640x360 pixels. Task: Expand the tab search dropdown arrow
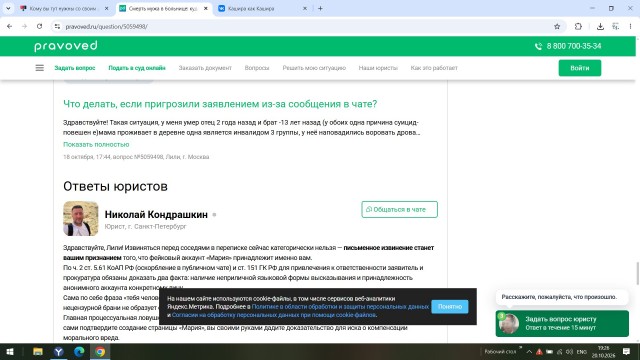8,8
